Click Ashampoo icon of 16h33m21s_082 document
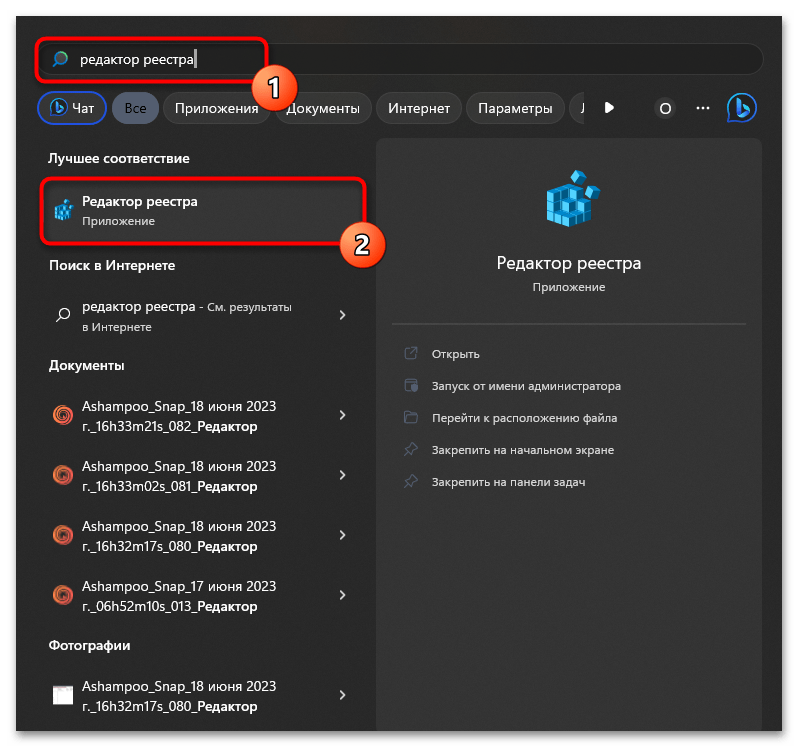The image size is (798, 747). point(63,415)
